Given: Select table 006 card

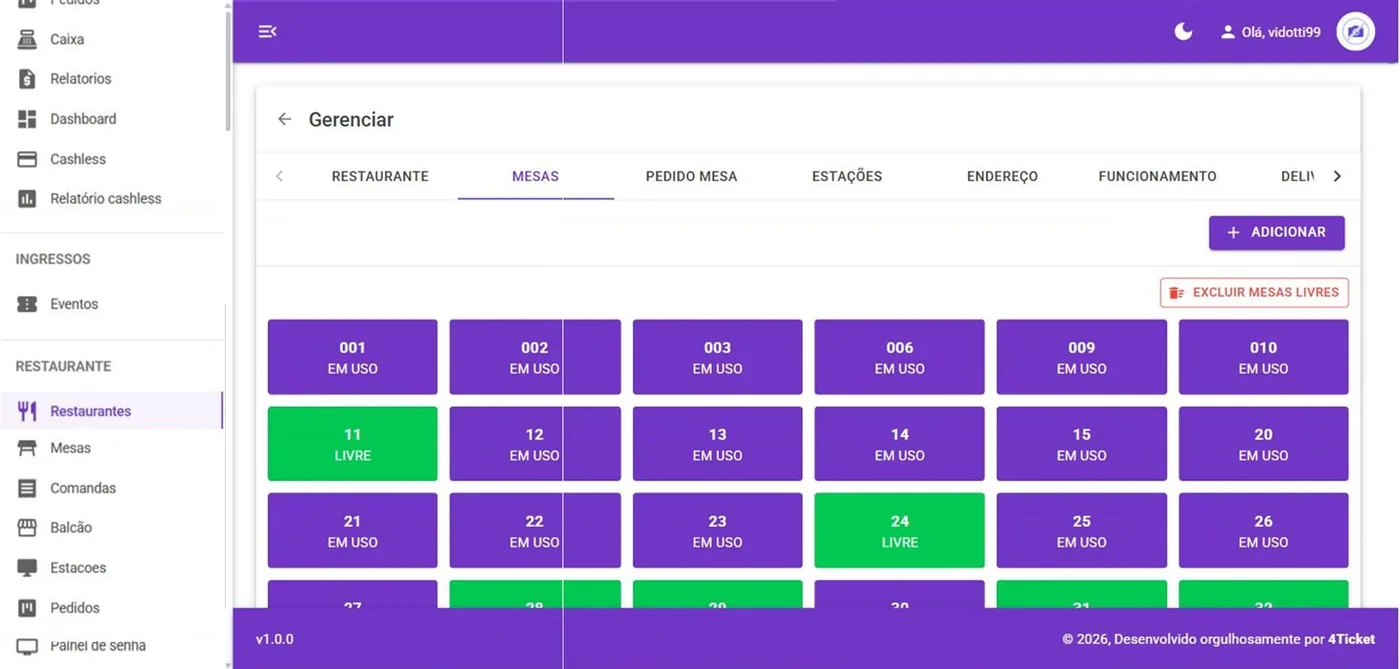Looking at the screenshot, I should point(900,357).
